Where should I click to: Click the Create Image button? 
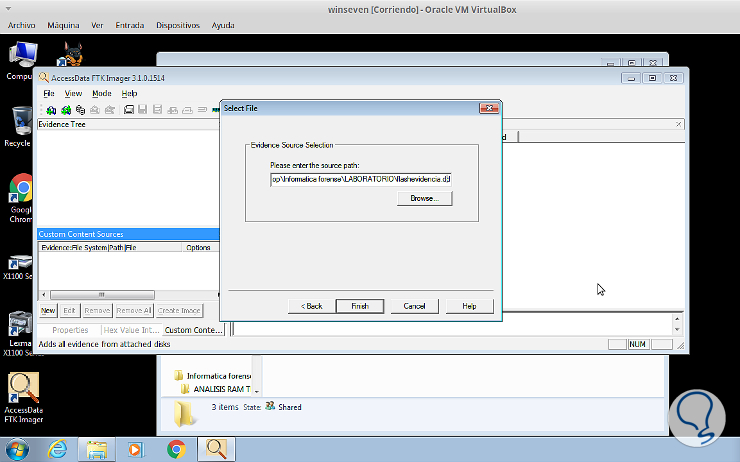click(x=179, y=311)
